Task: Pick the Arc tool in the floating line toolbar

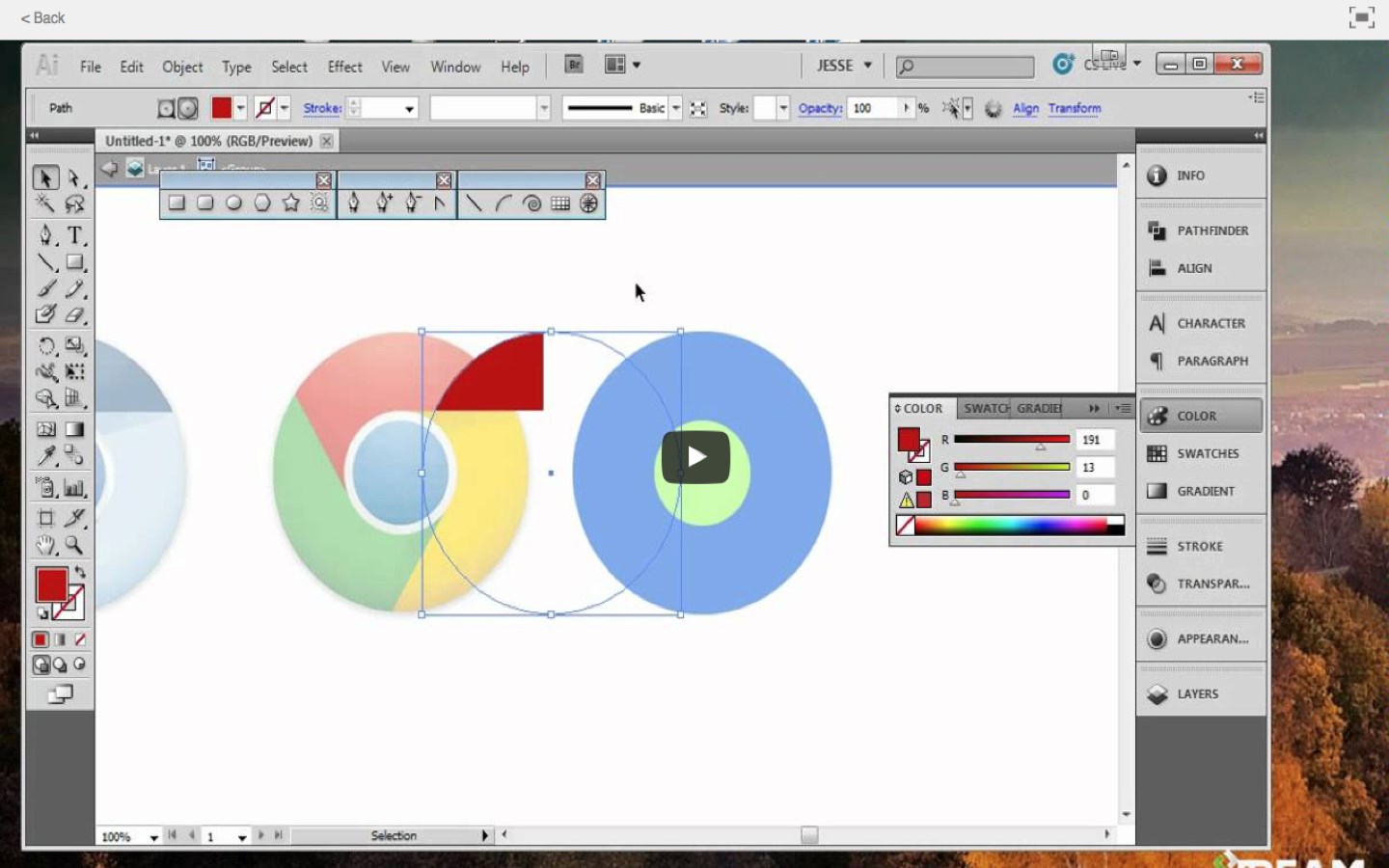Action: (x=503, y=203)
